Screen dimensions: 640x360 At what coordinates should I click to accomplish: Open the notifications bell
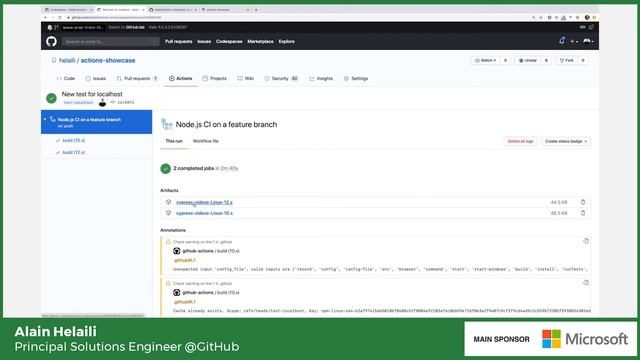click(562, 41)
